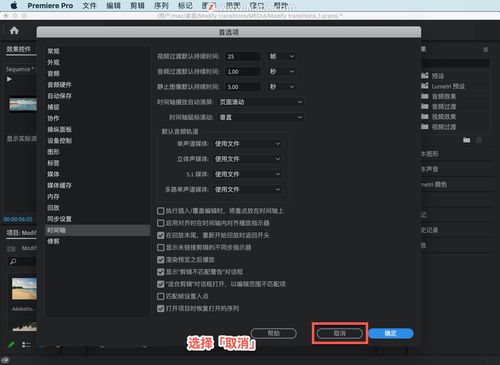Toggle the 渲染预览之后播放 checkbox
This screenshot has height=365, width=500.
coord(161,260)
